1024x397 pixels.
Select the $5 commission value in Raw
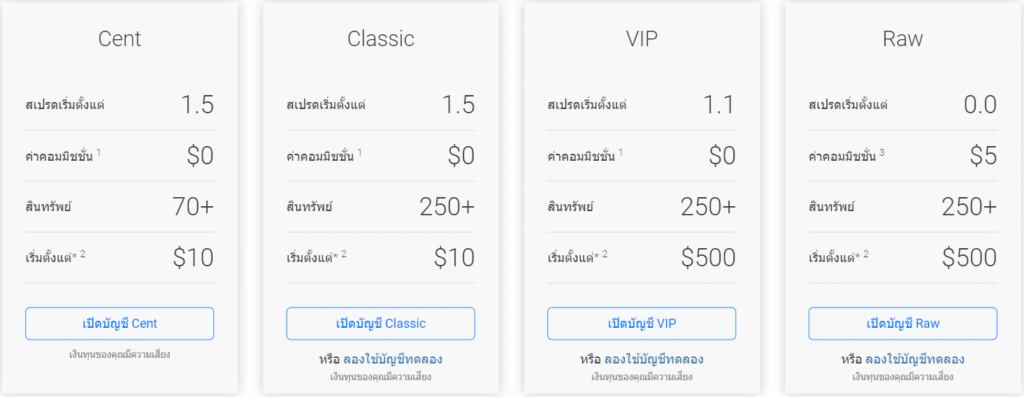pos(983,156)
